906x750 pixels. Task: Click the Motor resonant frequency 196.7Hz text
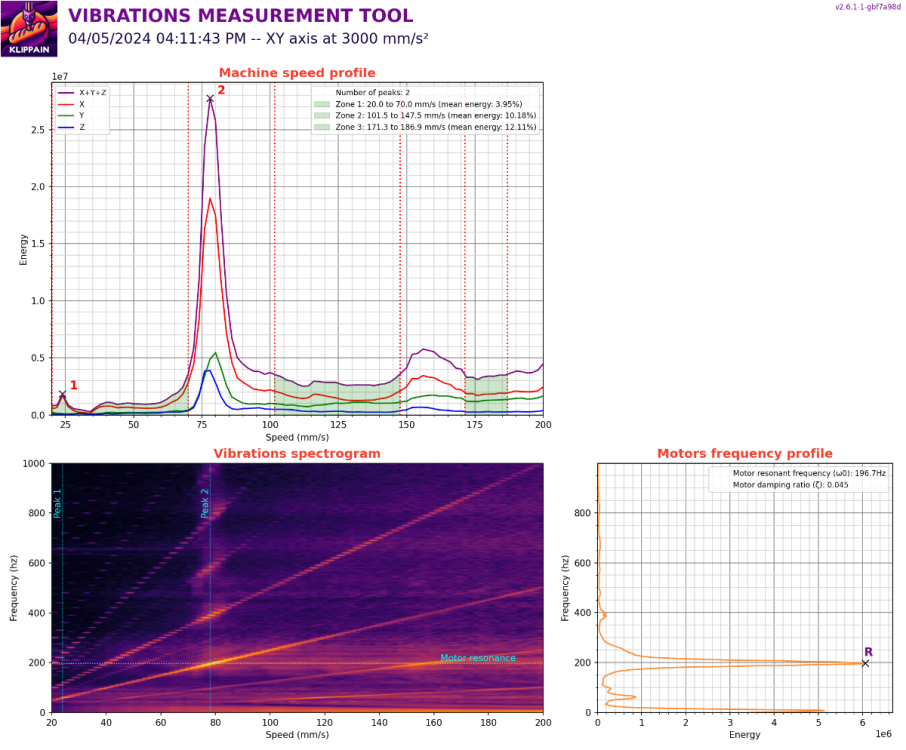pos(809,473)
